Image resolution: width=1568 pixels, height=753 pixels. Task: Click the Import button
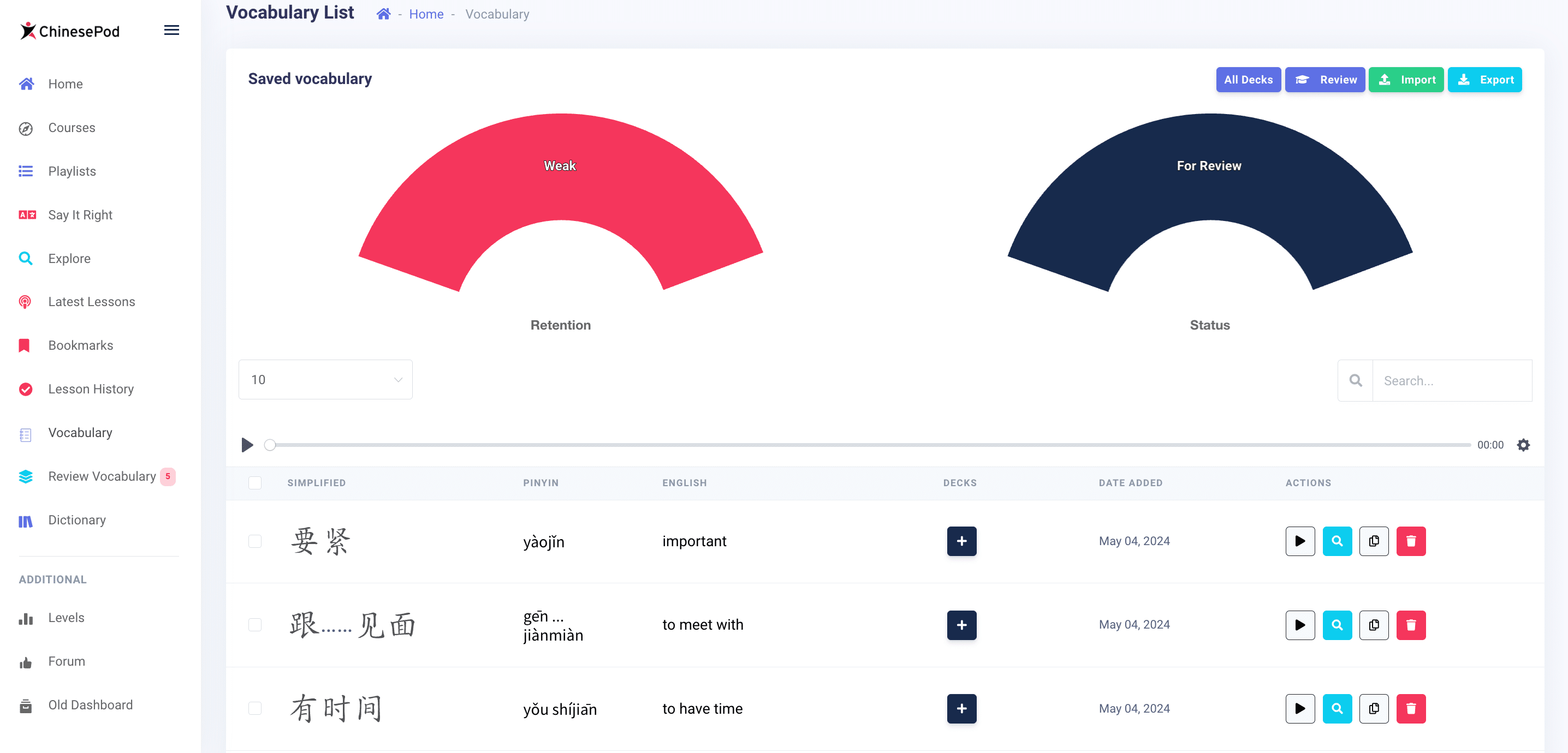tap(1405, 80)
